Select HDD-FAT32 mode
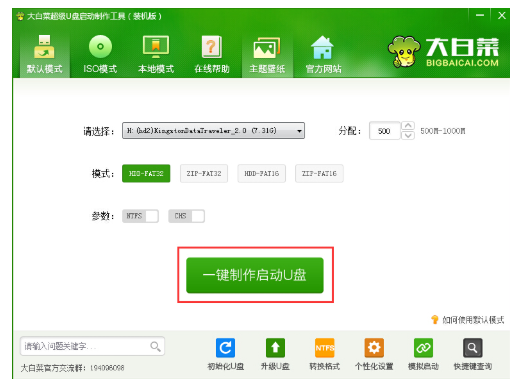 click(146, 173)
